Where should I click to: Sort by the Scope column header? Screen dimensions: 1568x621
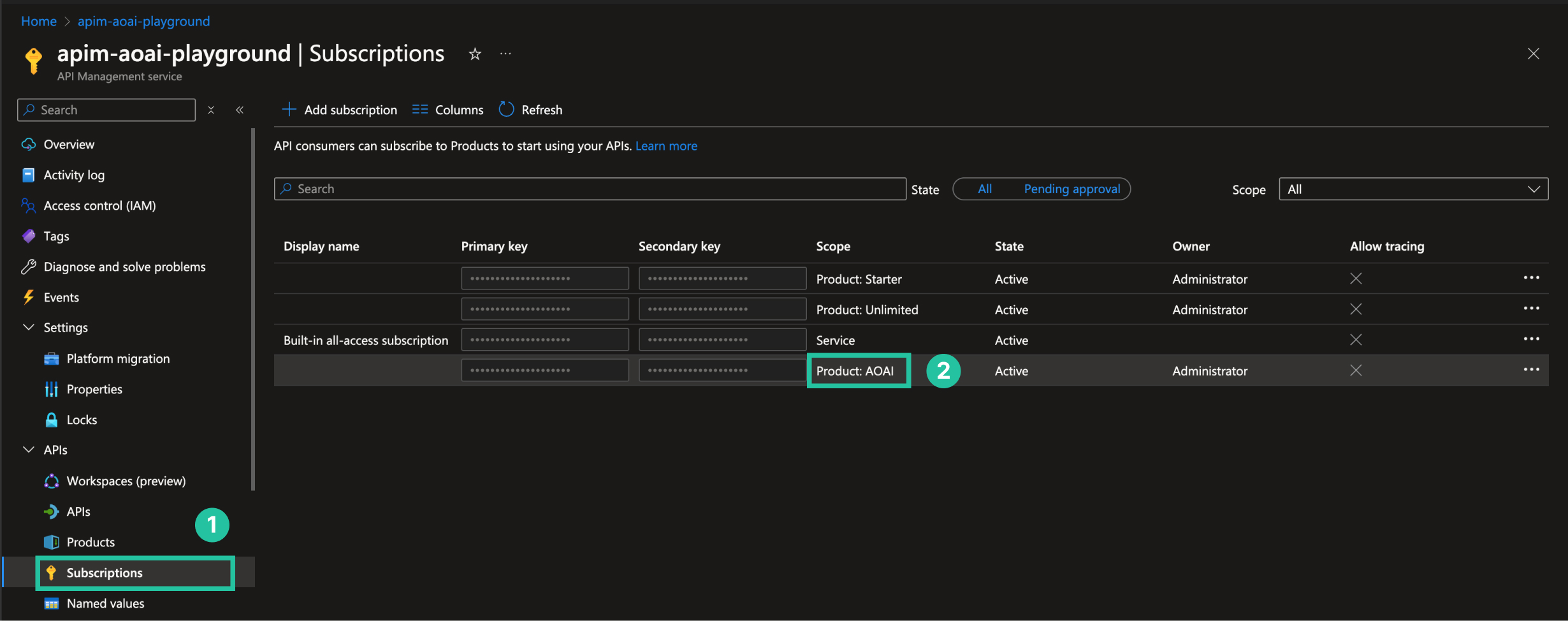click(833, 247)
